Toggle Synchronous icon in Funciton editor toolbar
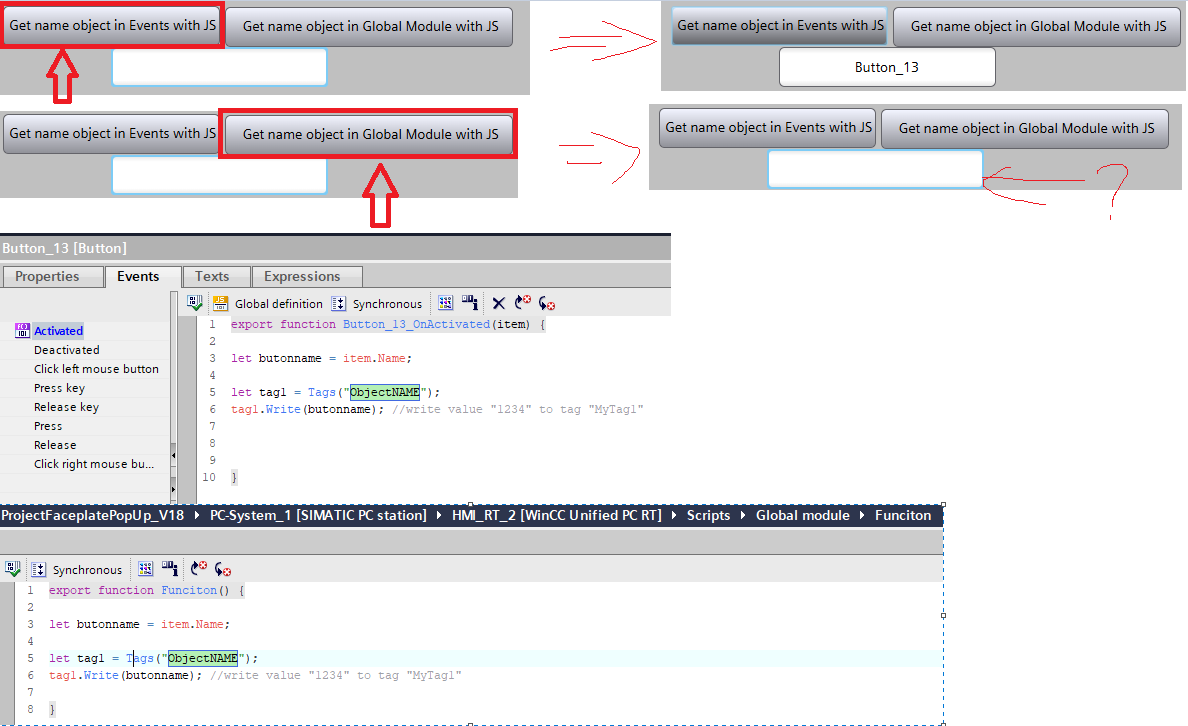The height and width of the screenshot is (726, 1188). [x=39, y=569]
